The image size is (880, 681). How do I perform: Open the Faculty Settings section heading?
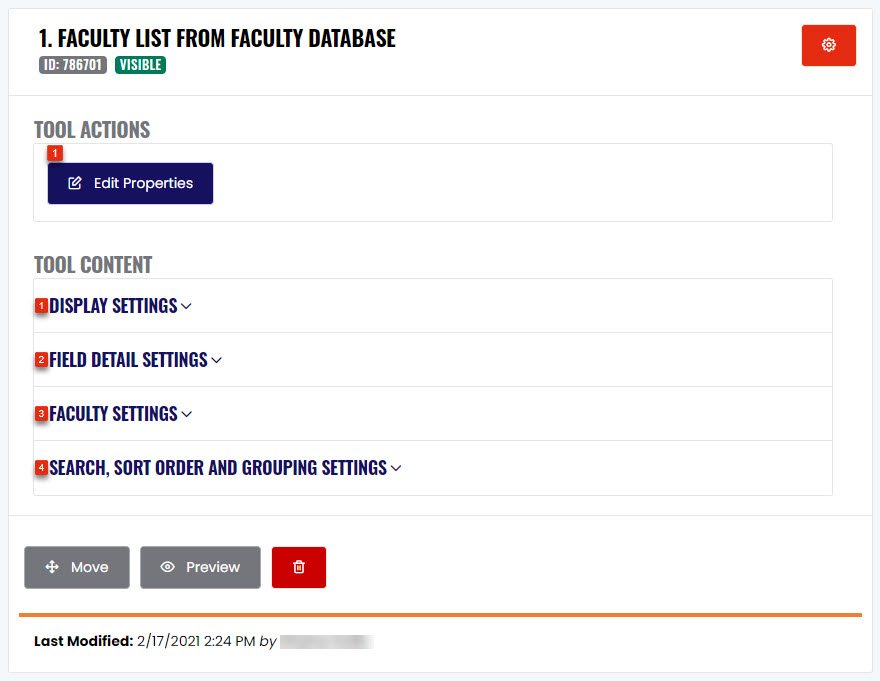[x=113, y=414]
